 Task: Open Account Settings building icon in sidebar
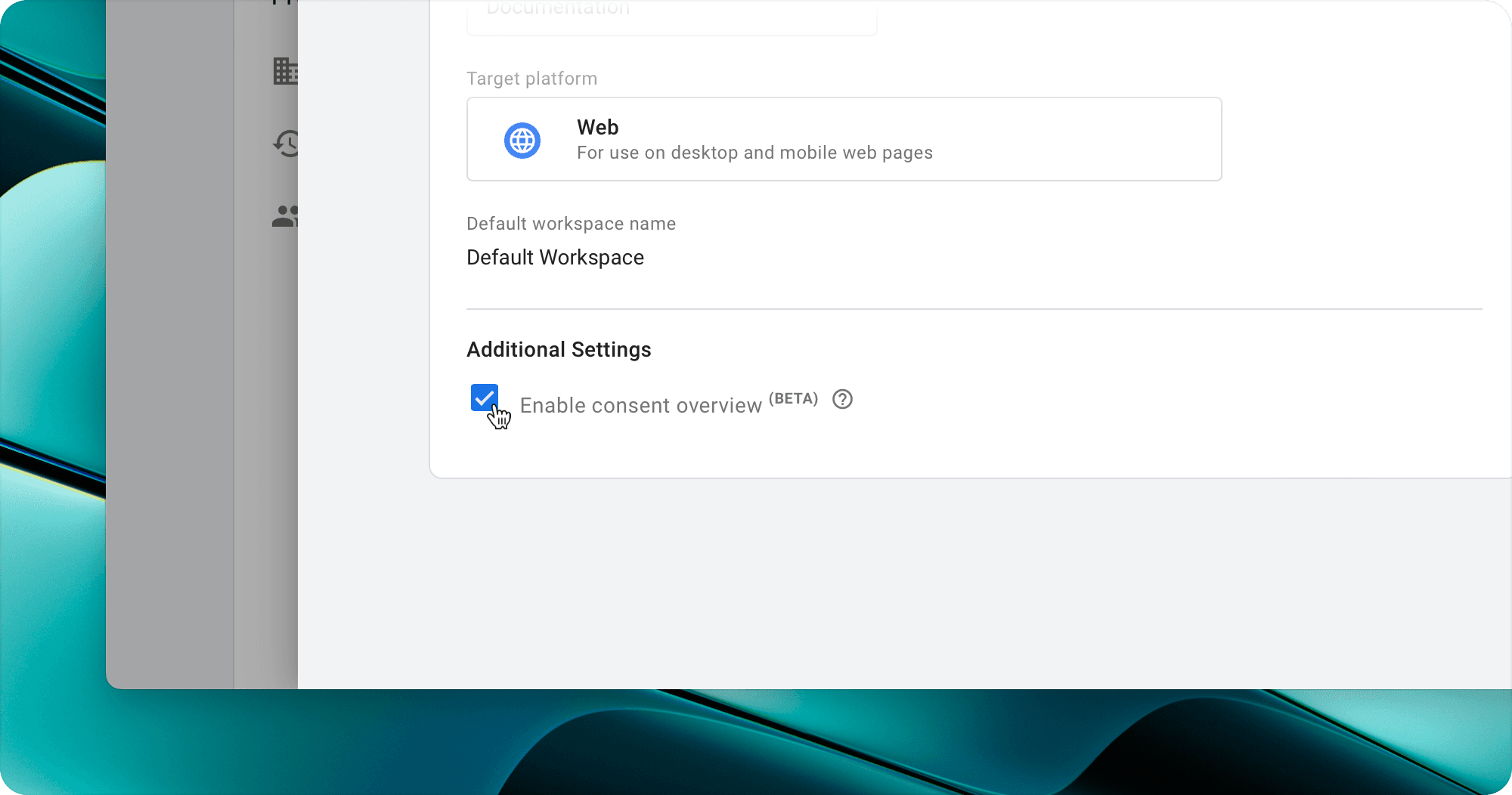286,72
